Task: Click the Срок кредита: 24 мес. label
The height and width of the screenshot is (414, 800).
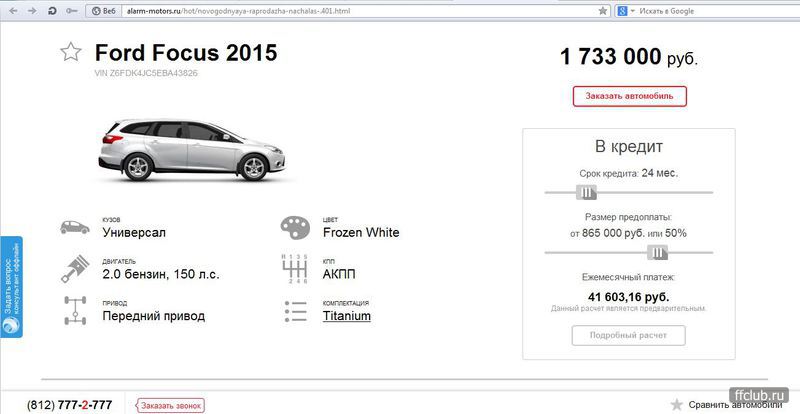Action: pyautogui.click(x=629, y=174)
